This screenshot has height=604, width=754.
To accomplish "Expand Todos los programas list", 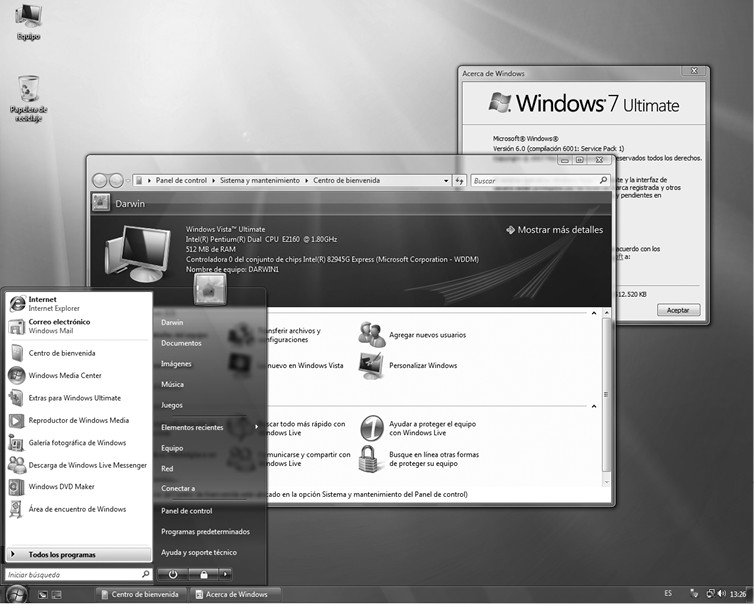I will pyautogui.click(x=62, y=554).
